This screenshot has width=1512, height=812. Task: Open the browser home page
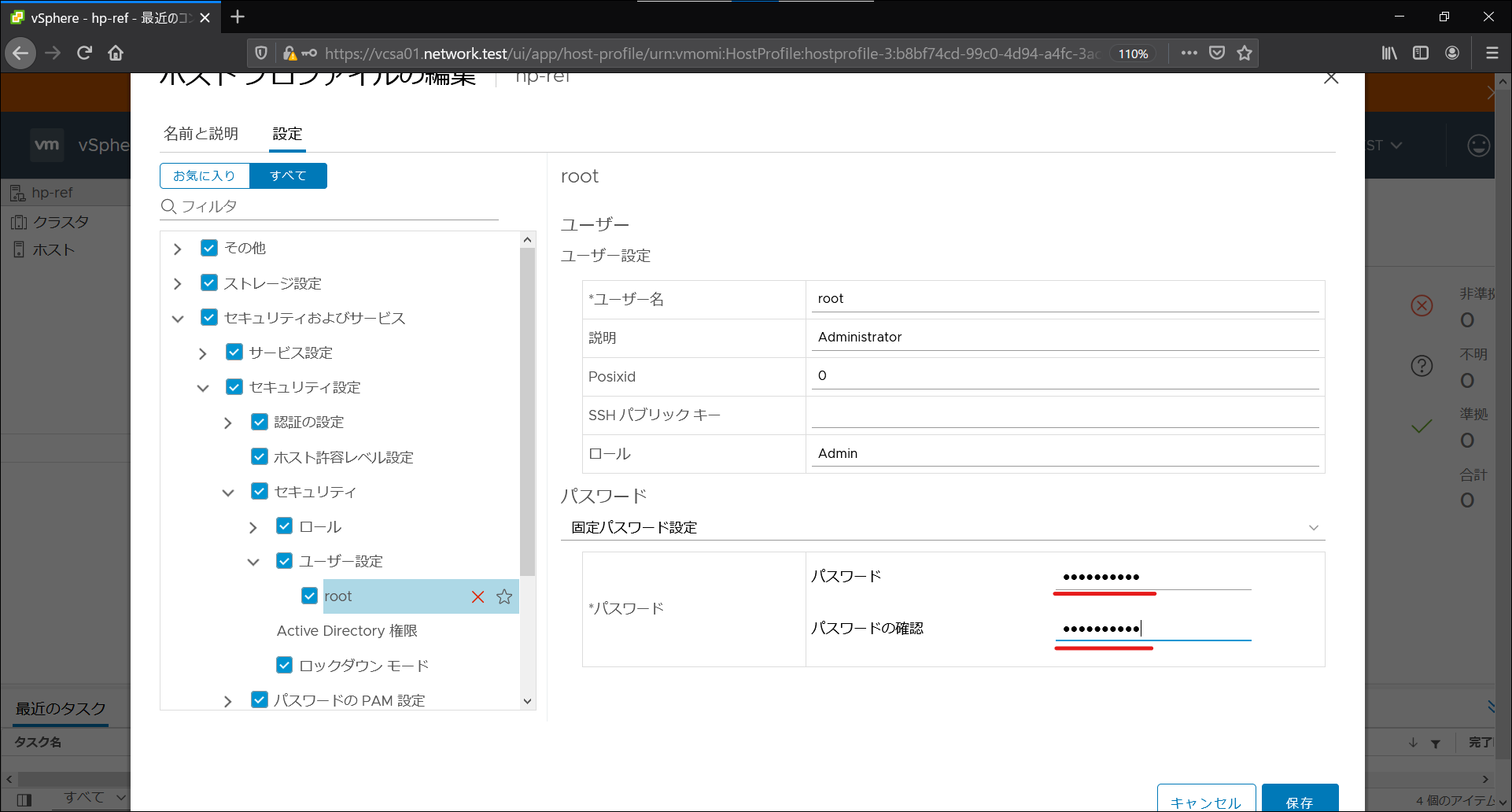click(x=116, y=53)
